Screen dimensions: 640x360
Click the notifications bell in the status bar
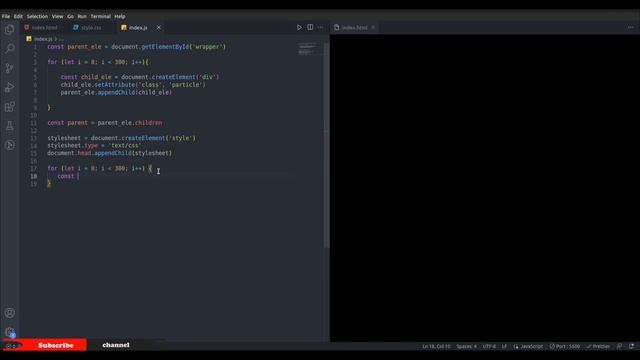tap(631, 346)
